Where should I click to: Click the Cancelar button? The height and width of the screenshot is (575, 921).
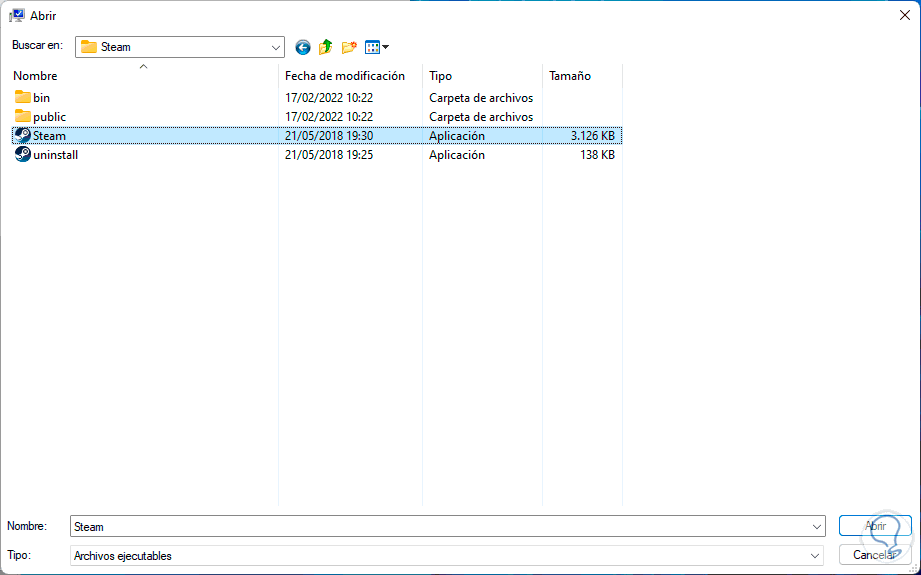(x=875, y=554)
